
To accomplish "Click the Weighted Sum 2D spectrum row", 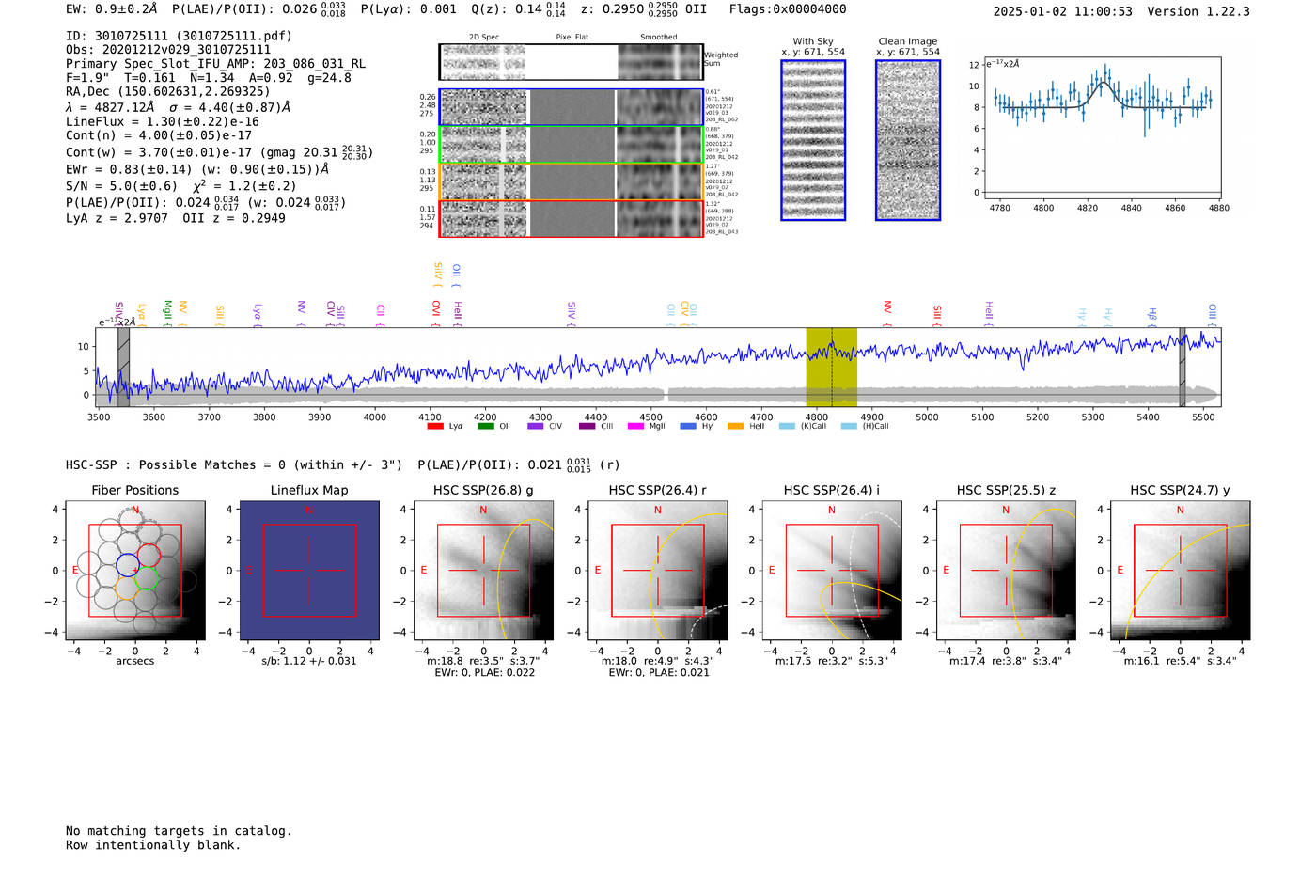I will pyautogui.click(x=571, y=62).
